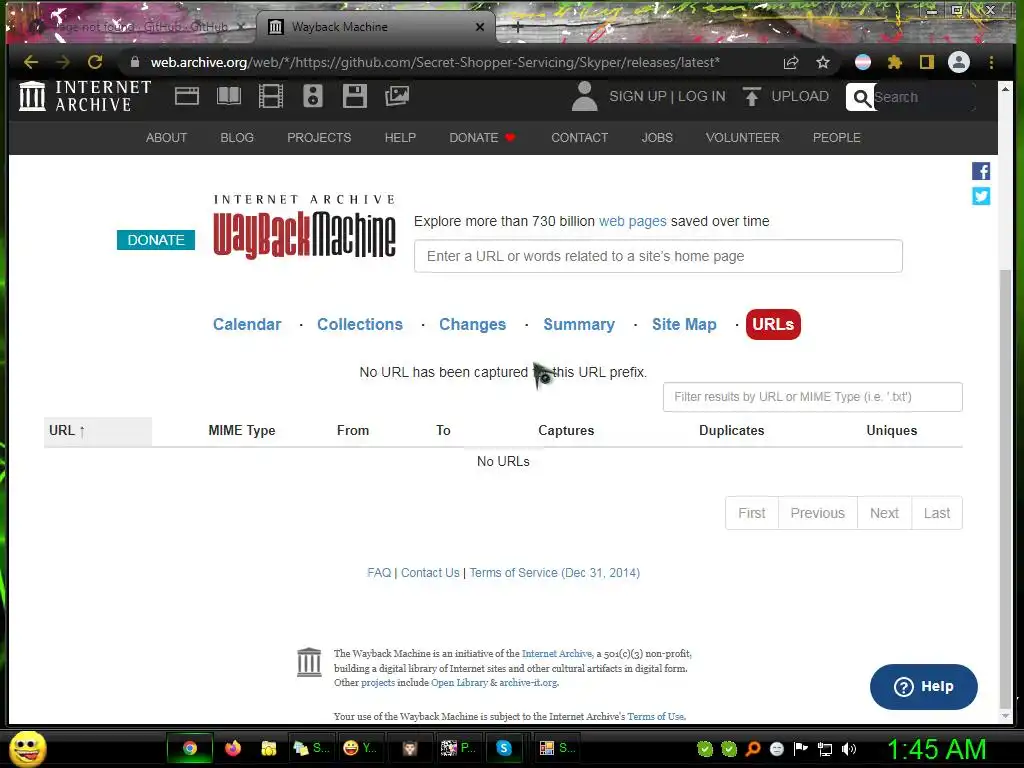Image resolution: width=1024 pixels, height=768 pixels.
Task: Go back with the browser back arrow
Action: (x=31, y=62)
